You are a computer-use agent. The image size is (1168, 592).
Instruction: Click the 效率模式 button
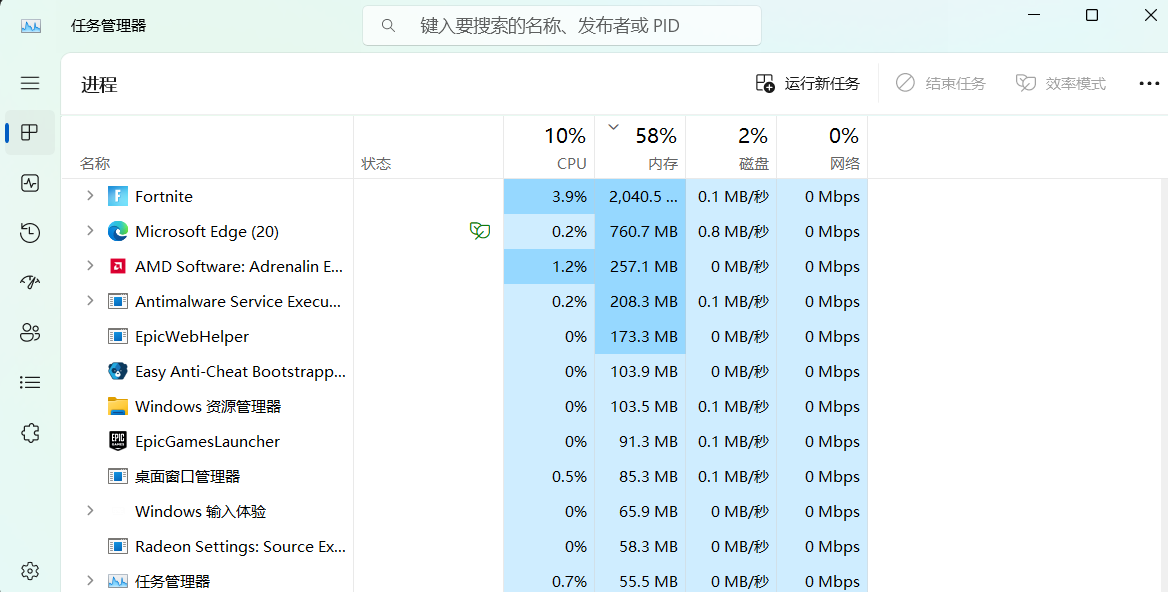pos(1061,83)
